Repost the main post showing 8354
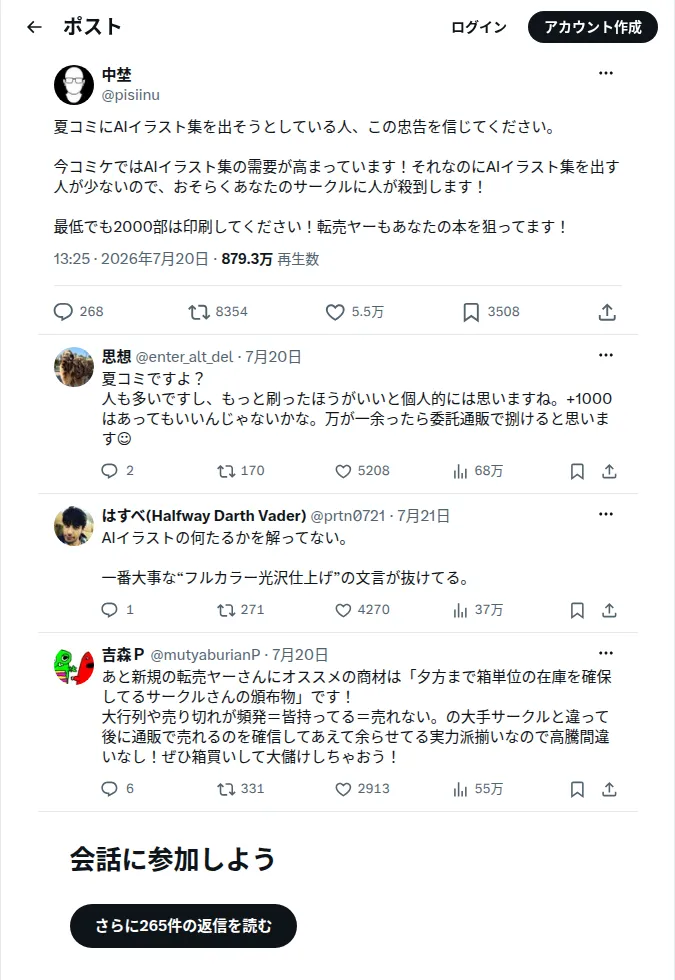The height and width of the screenshot is (980, 675). click(x=199, y=311)
